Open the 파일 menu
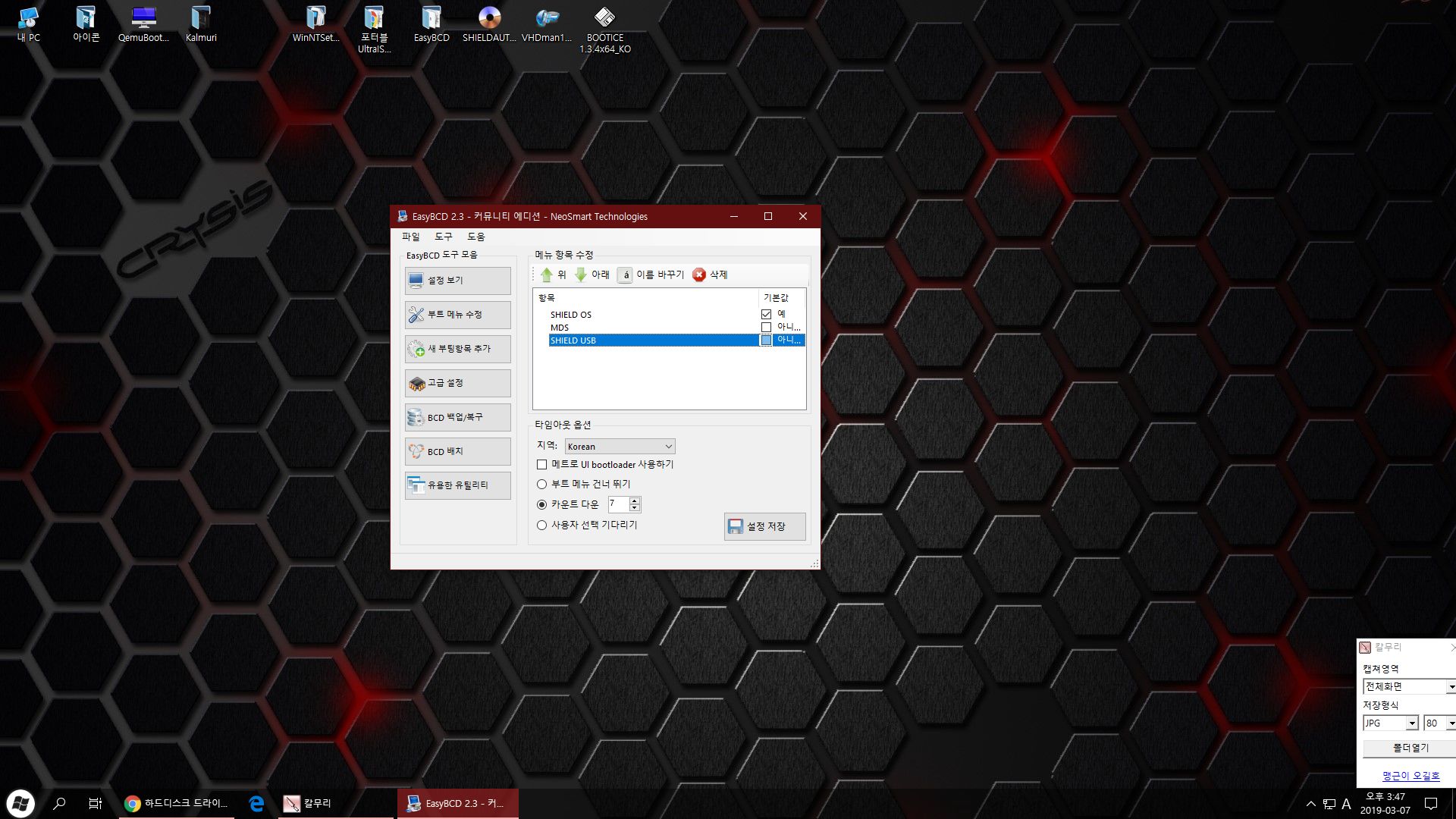 click(410, 237)
